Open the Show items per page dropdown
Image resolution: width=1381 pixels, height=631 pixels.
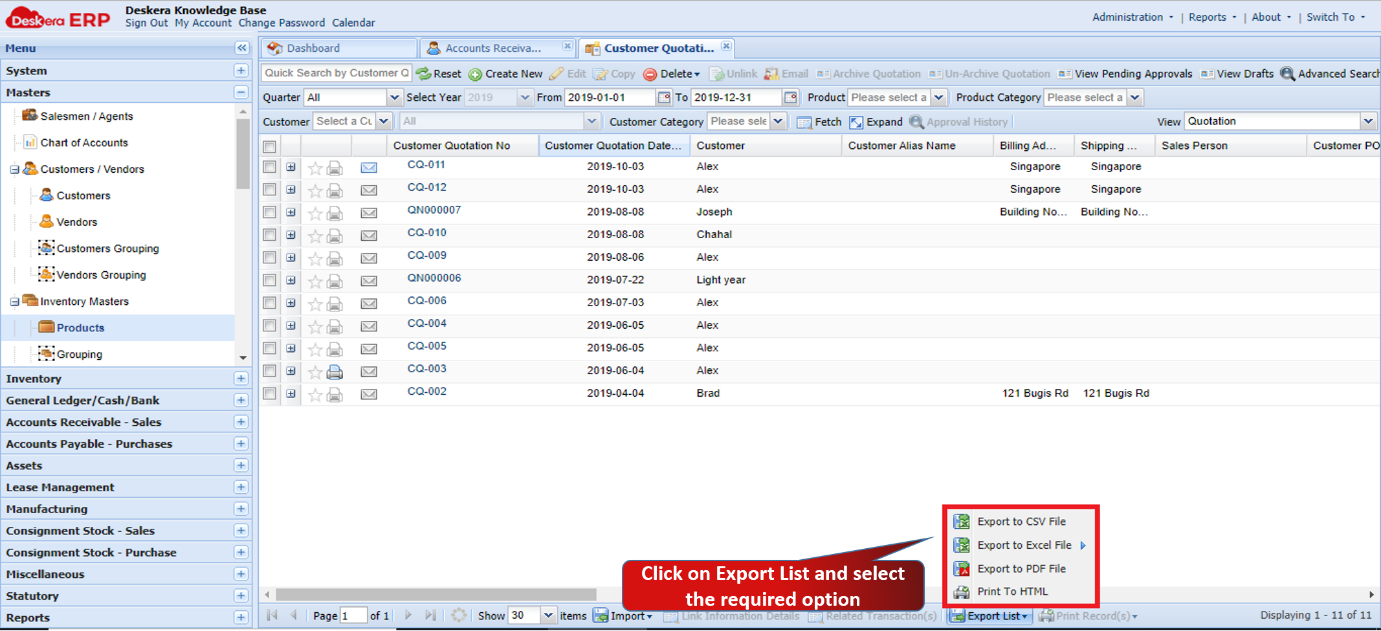(x=548, y=616)
